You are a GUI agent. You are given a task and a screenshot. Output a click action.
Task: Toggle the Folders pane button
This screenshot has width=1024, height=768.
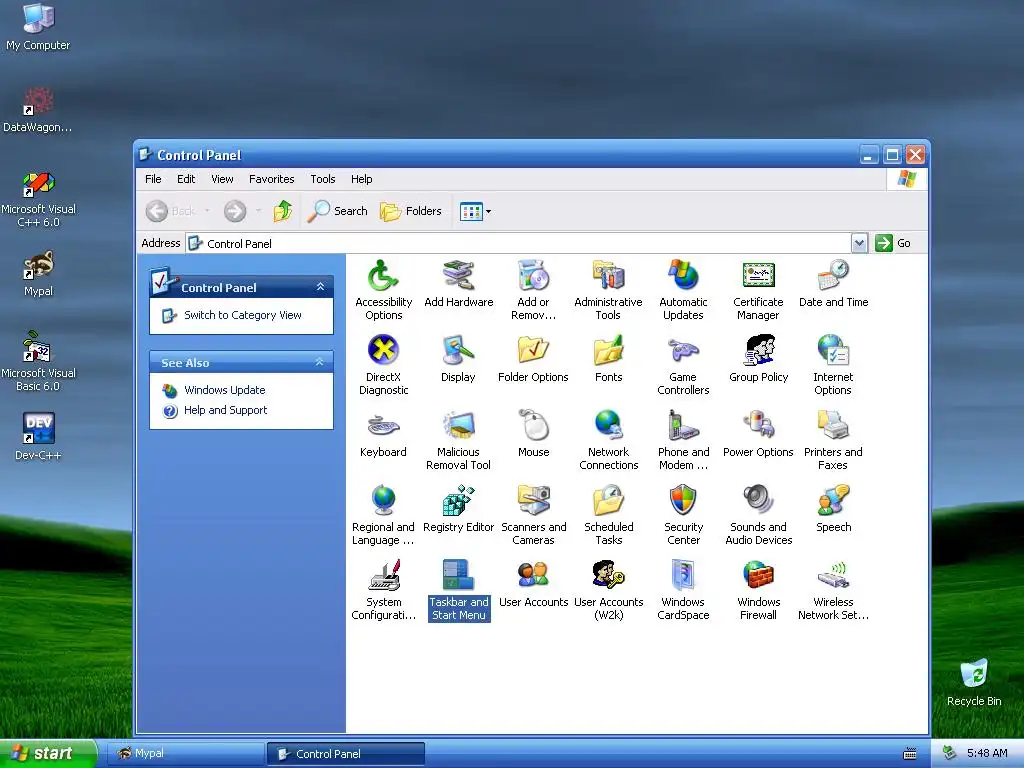click(411, 211)
